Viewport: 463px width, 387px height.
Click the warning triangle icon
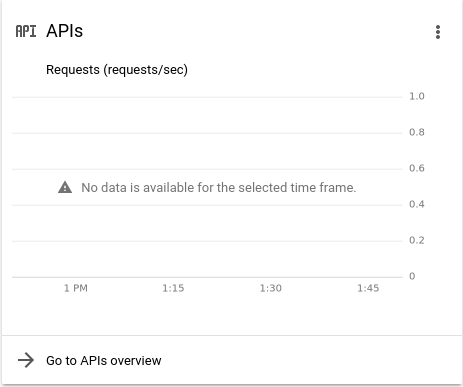pyautogui.click(x=65, y=187)
